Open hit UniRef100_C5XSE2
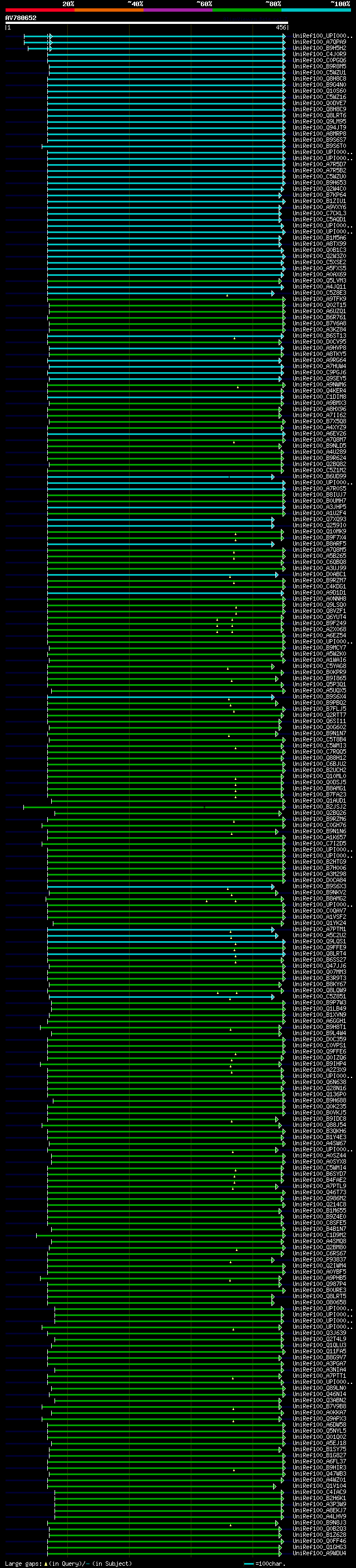Image resolution: width=356 pixels, height=1568 pixels. [319, 263]
